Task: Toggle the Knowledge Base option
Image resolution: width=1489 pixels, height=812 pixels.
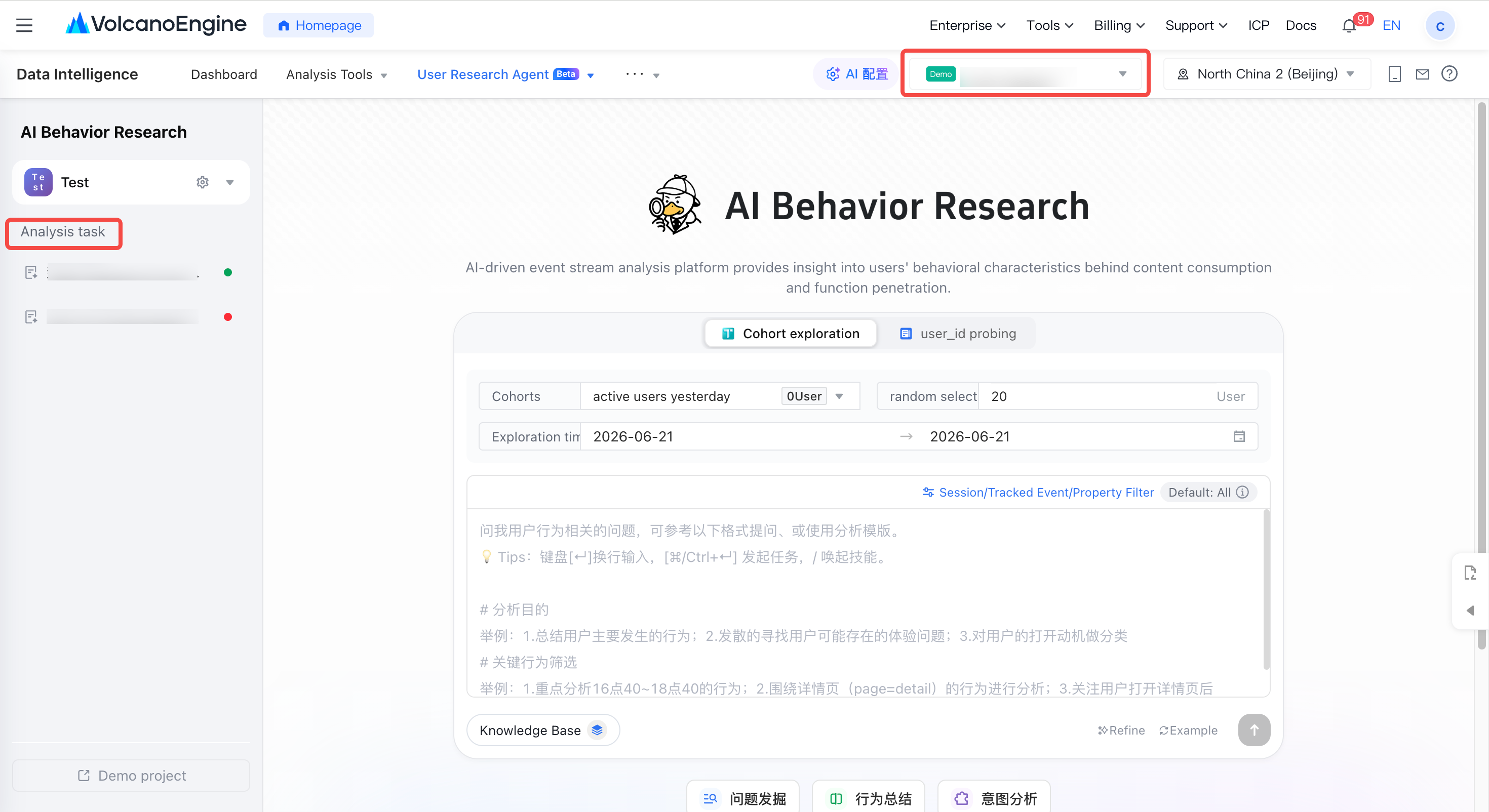Action: click(543, 730)
